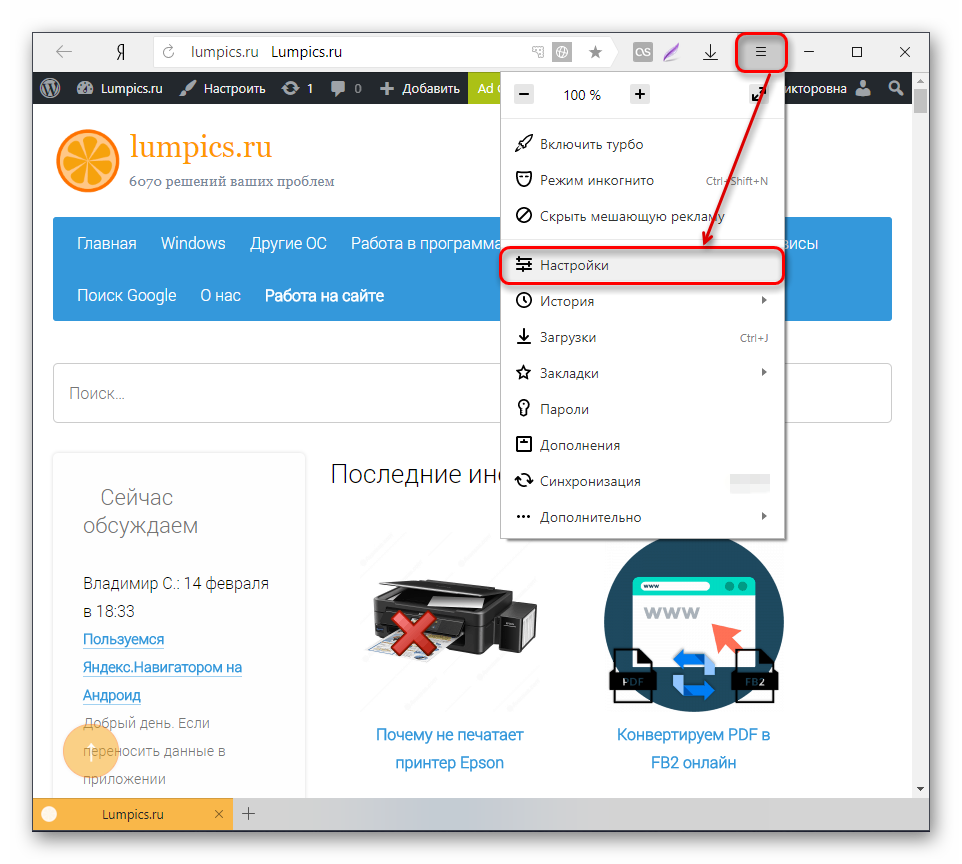Screen dimensions: 962x864
Task: Open downloads from the toolbar arrow icon
Action: click(x=710, y=52)
